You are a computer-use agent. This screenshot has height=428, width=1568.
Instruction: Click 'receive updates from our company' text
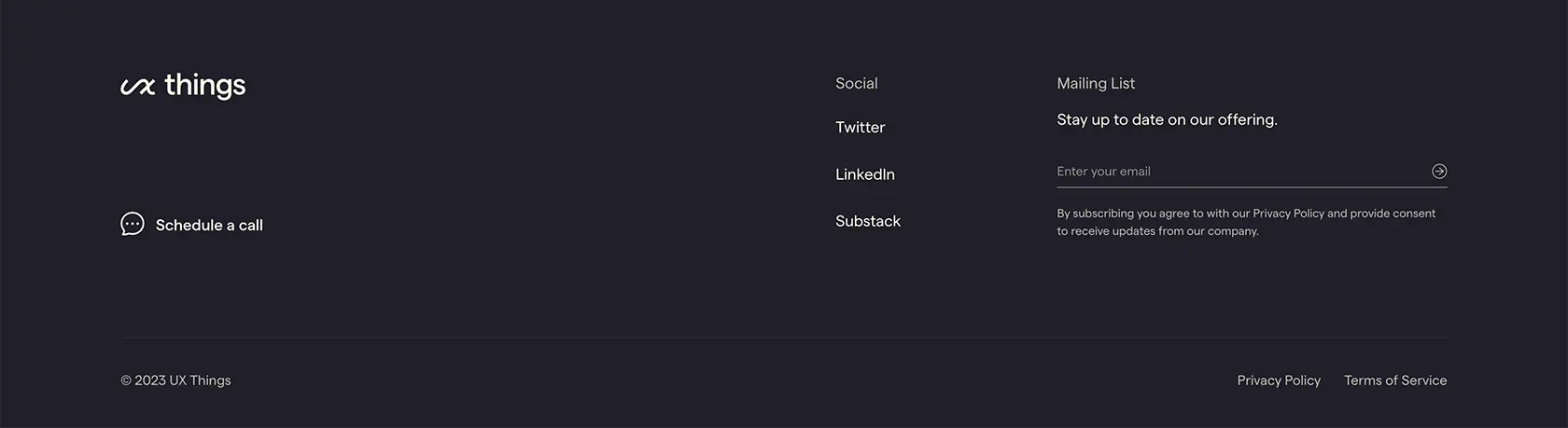point(1165,231)
